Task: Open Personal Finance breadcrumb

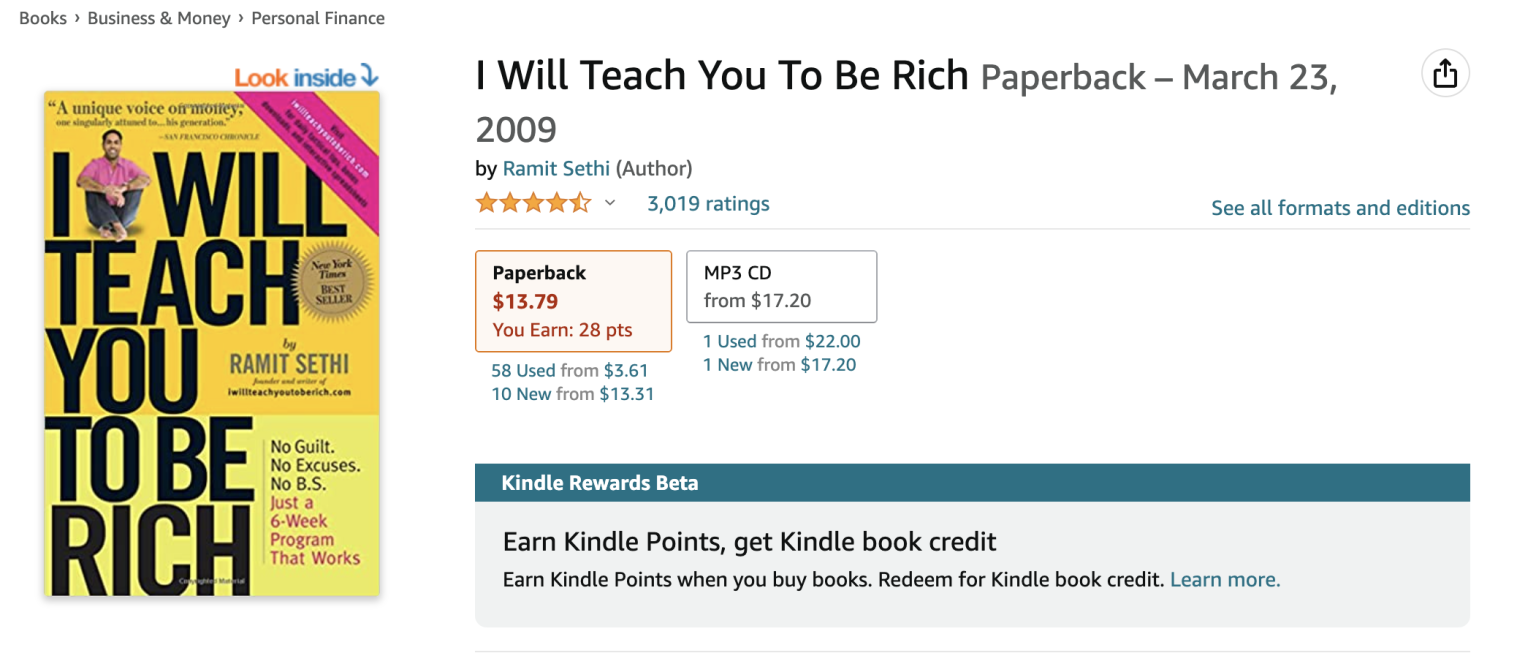Action: [x=318, y=18]
